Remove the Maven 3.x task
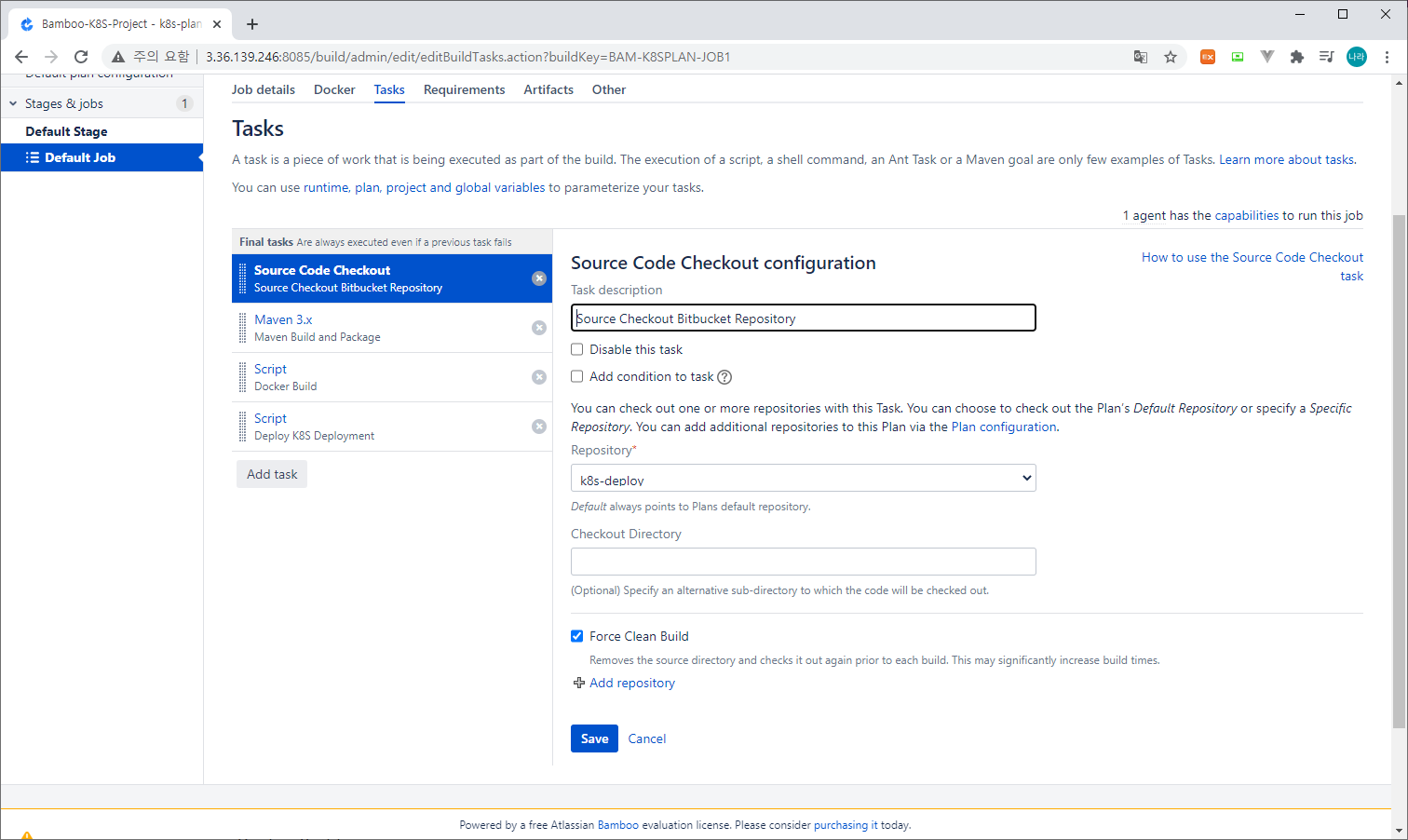1408x840 pixels. pos(539,328)
